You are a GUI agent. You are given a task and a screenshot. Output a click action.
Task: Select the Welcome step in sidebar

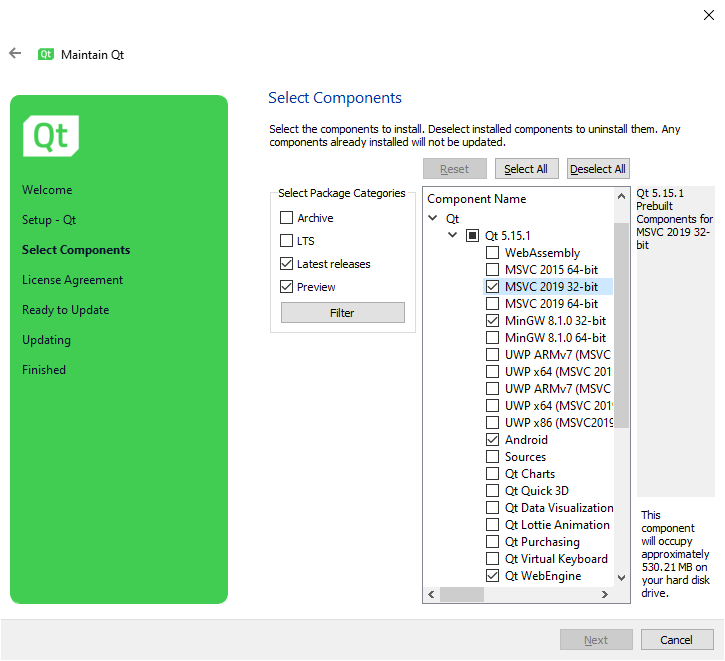tap(47, 190)
